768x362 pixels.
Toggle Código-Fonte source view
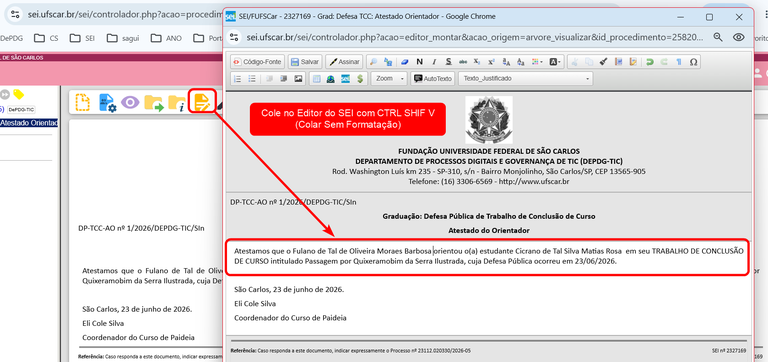[258, 62]
